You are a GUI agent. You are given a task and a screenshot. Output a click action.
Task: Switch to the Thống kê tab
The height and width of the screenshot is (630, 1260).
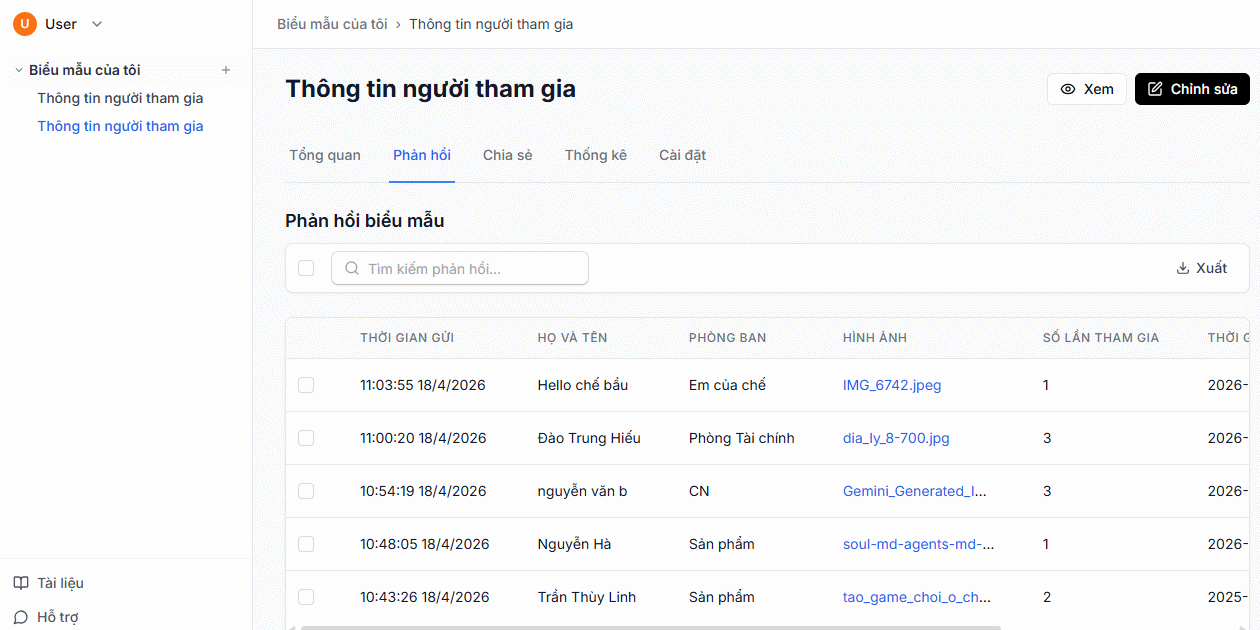[595, 155]
